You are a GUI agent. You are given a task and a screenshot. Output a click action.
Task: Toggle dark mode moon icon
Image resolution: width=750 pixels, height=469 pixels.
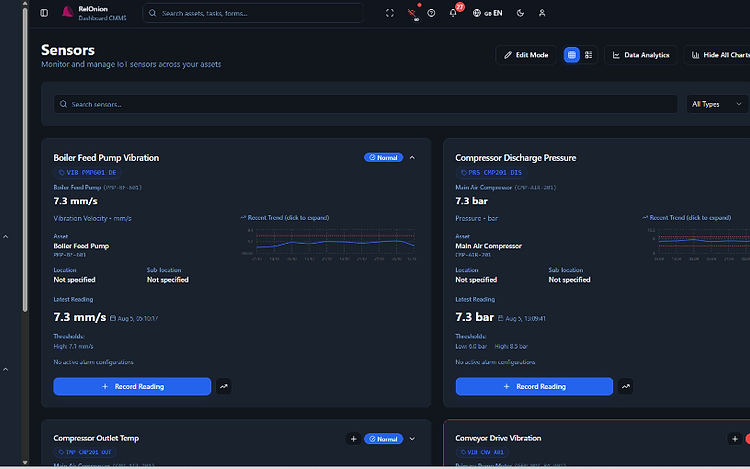(x=520, y=13)
